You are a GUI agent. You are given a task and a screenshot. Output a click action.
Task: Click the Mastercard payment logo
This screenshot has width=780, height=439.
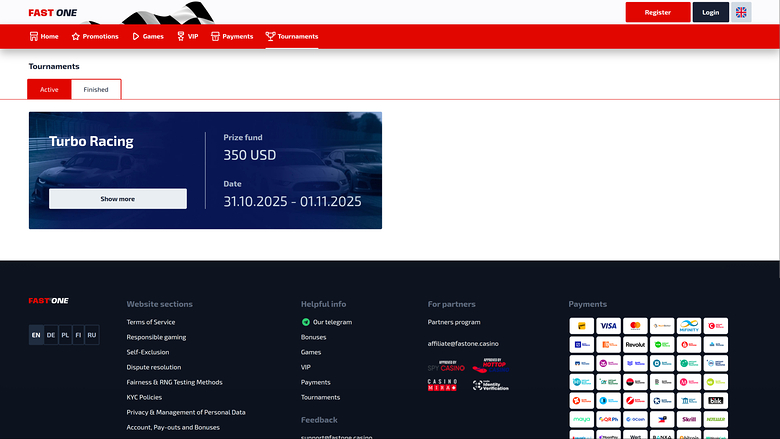click(635, 326)
